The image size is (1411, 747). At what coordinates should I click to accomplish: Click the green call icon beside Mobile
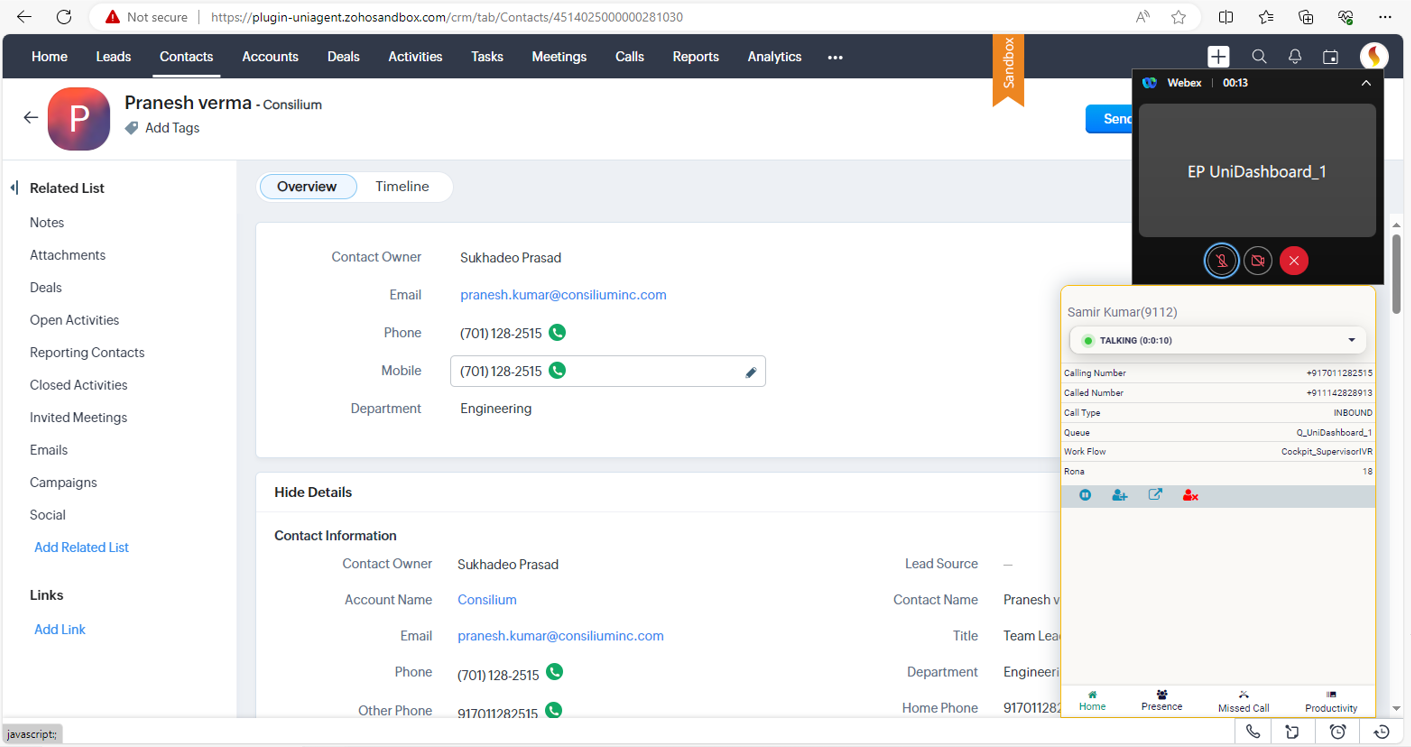point(558,371)
